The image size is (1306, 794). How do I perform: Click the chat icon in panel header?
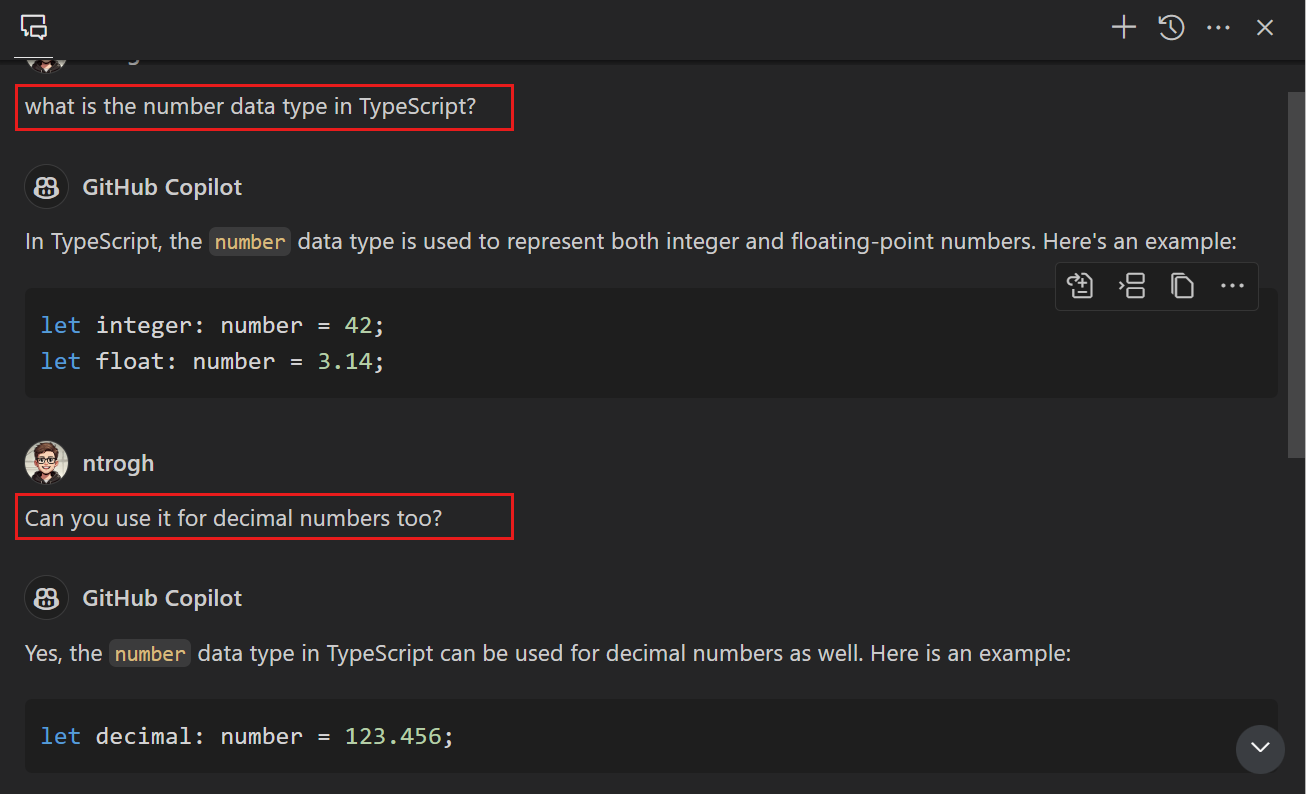tap(34, 28)
